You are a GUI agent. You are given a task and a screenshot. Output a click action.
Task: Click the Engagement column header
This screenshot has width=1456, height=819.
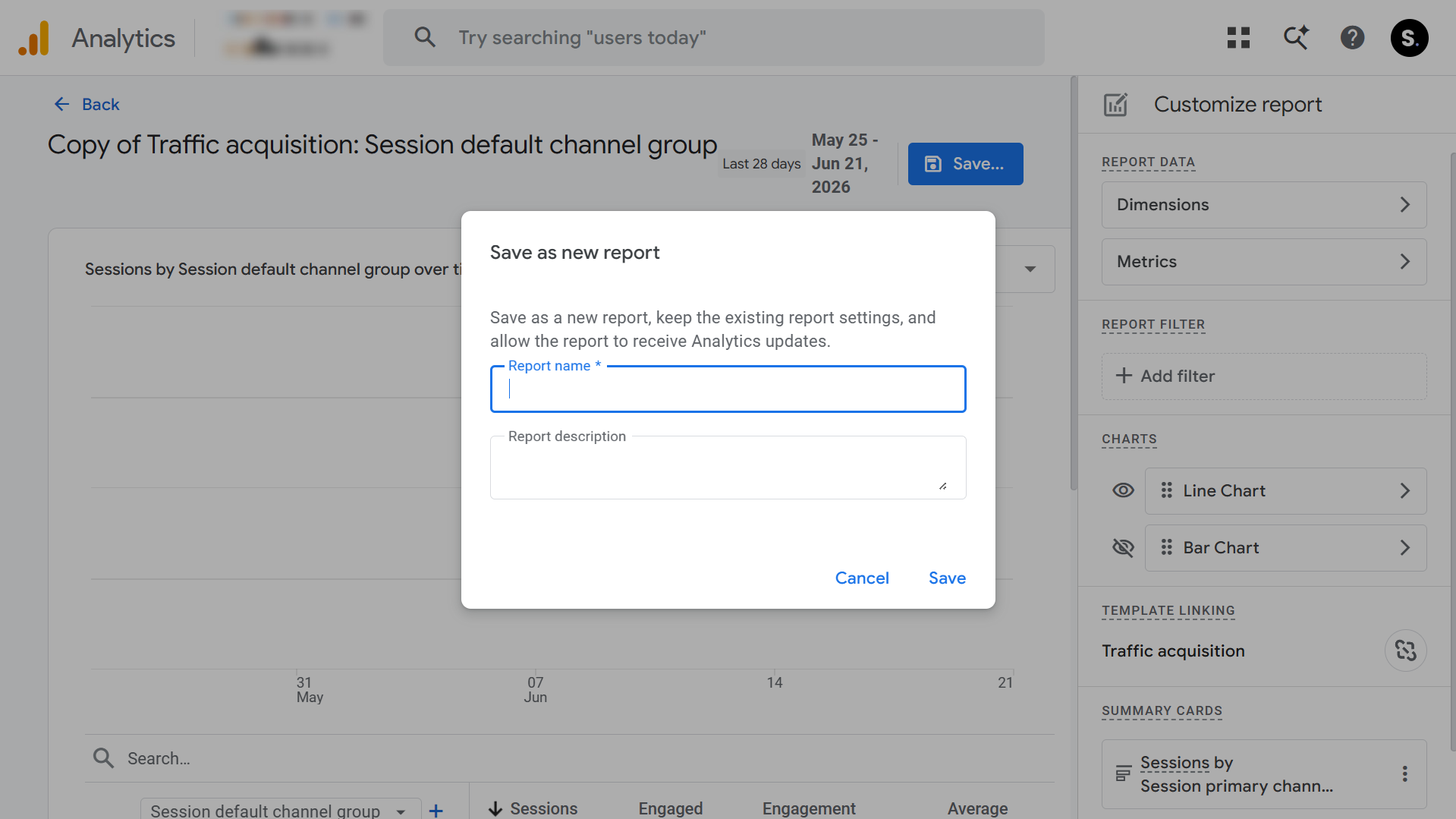(809, 809)
